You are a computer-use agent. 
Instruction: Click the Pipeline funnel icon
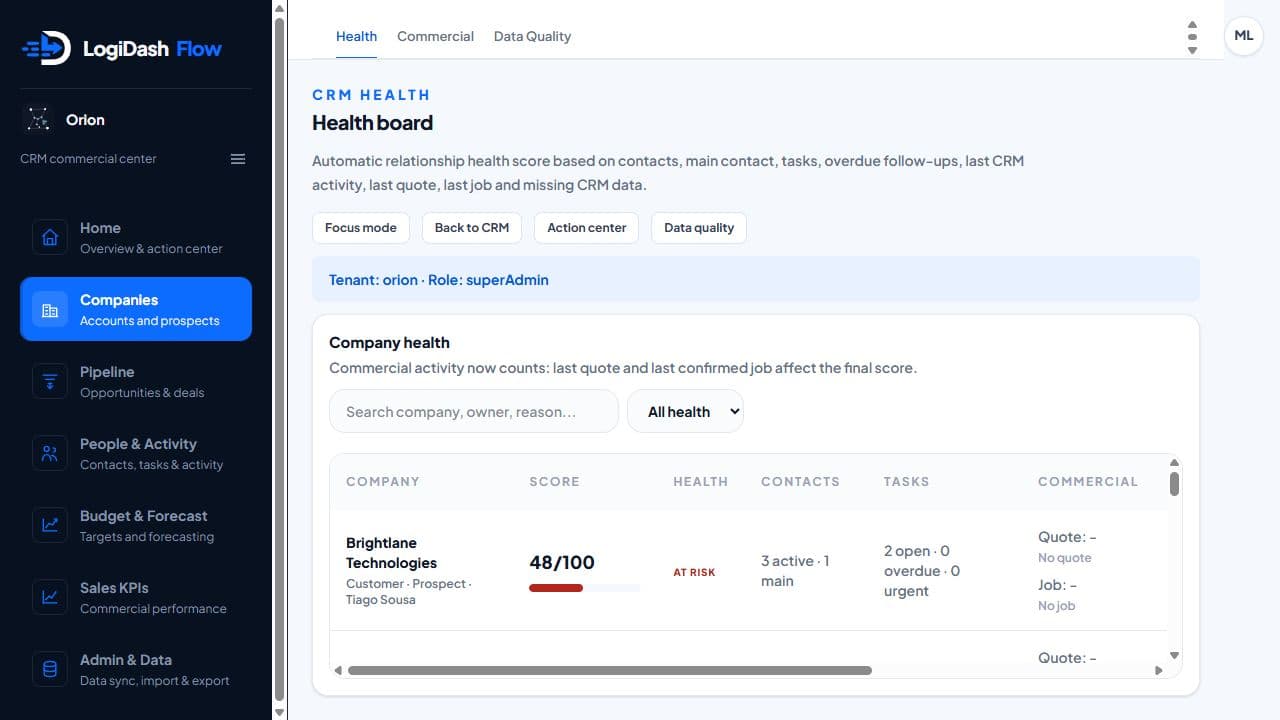(50, 381)
